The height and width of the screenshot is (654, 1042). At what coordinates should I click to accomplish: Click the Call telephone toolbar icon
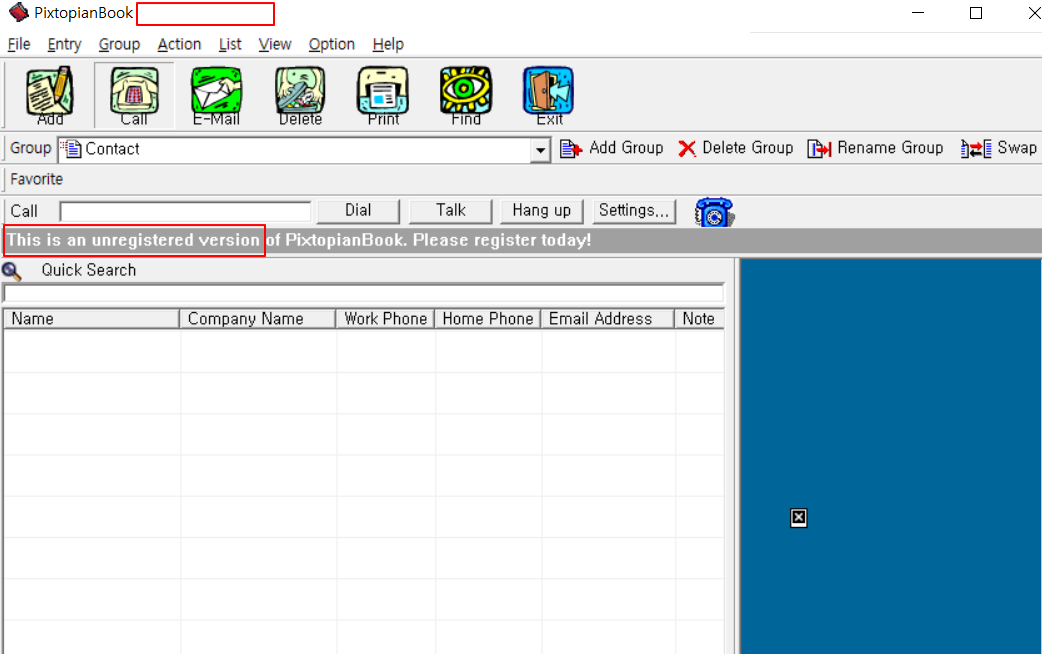tap(134, 95)
